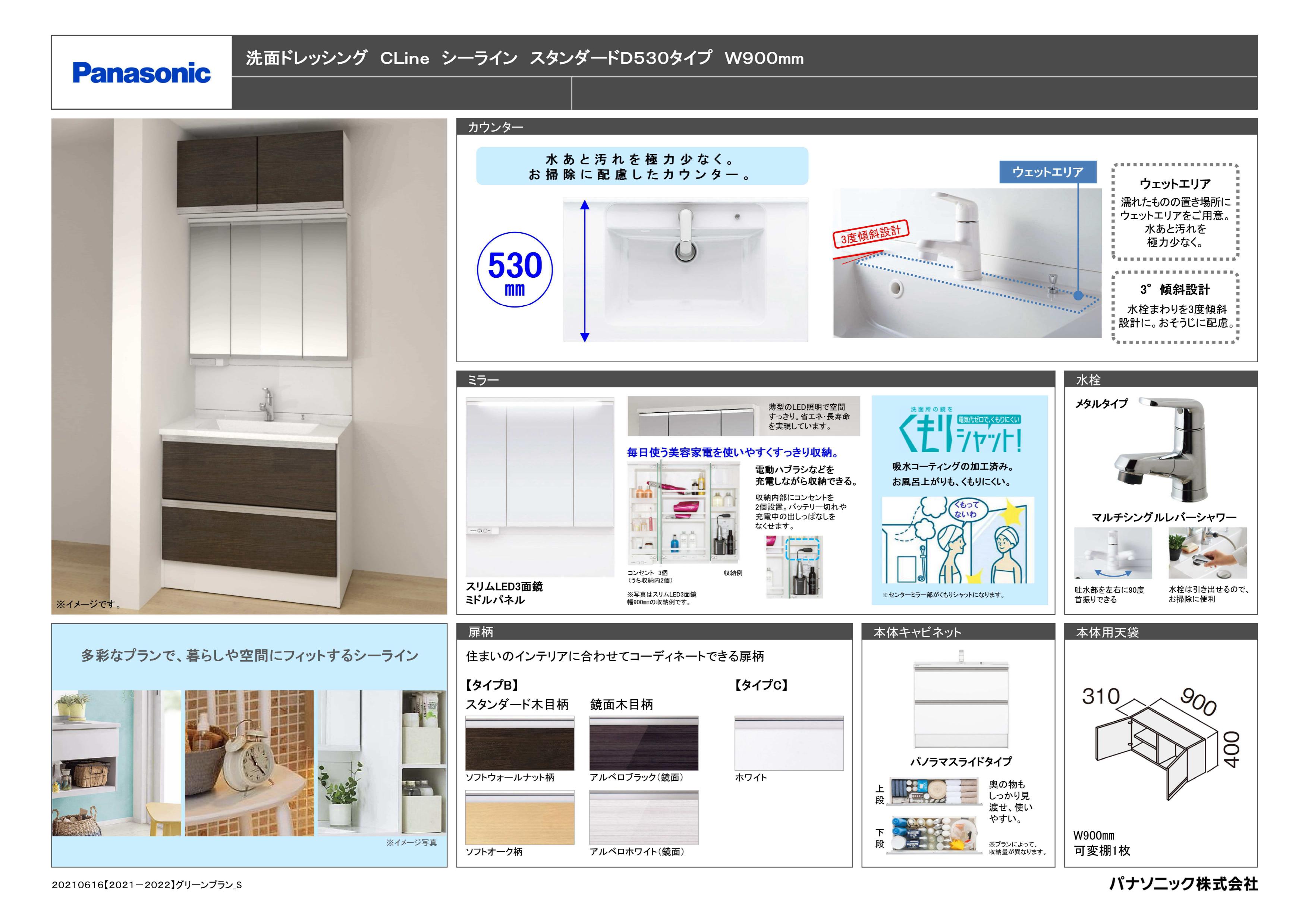Viewport: 1308px width, 924px height.
Task: Click the Panasonic logo
Action: pyautogui.click(x=141, y=73)
